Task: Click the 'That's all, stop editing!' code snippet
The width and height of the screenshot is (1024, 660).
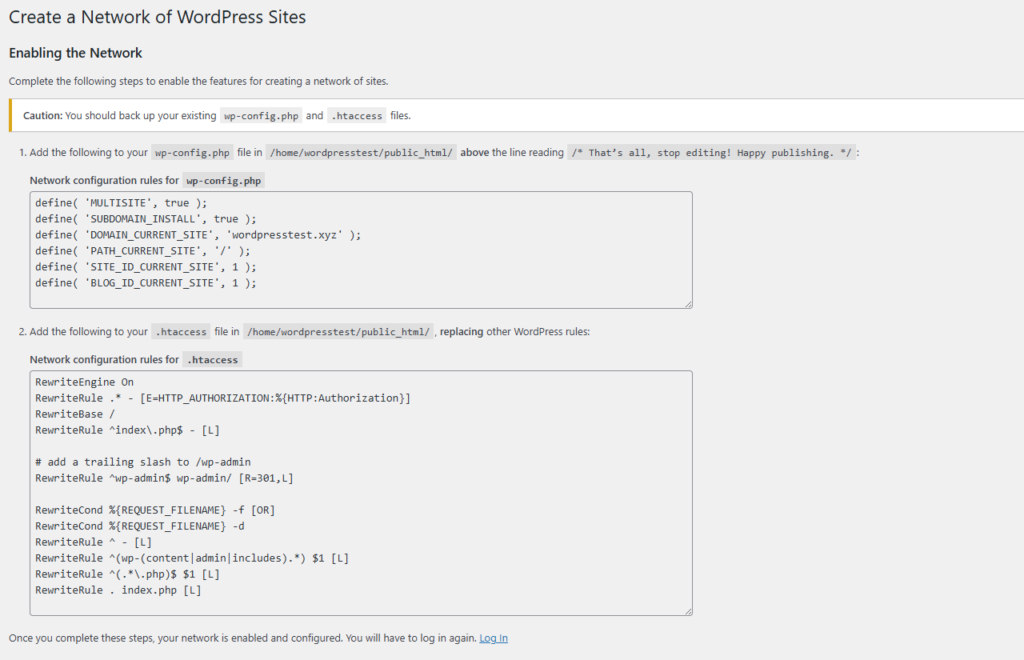Action: coord(712,153)
